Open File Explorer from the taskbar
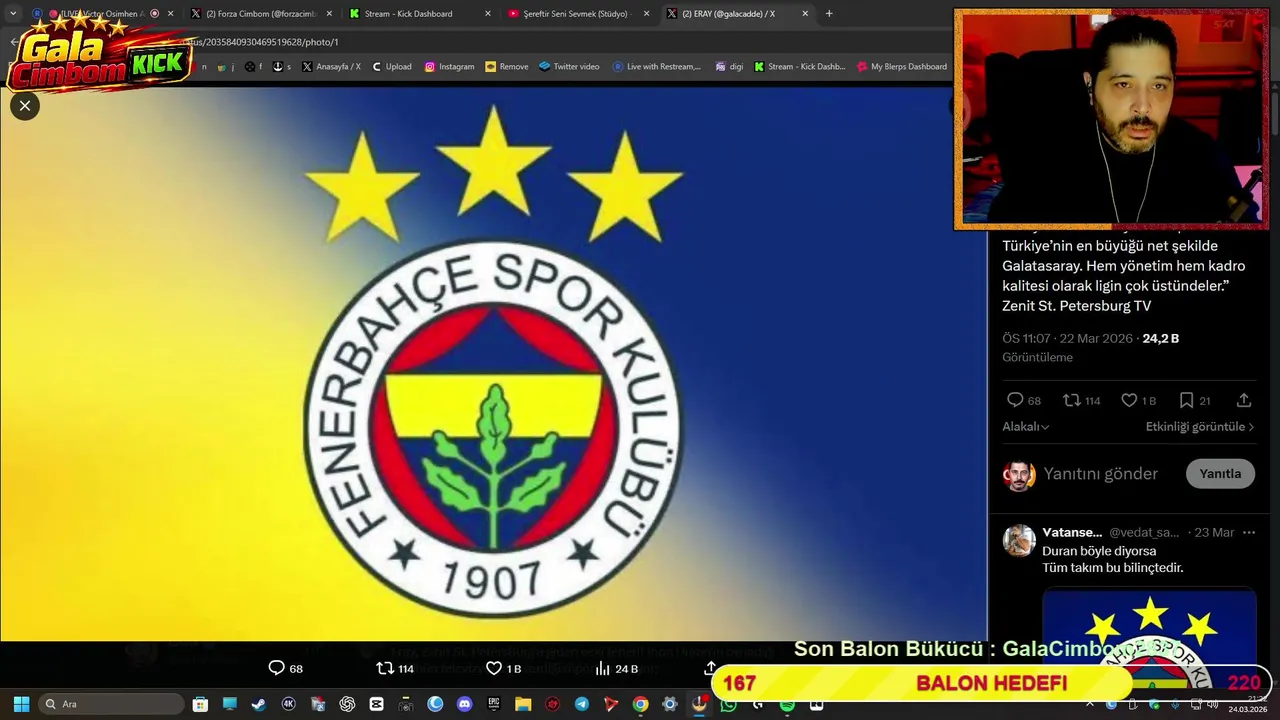 [x=523, y=704]
